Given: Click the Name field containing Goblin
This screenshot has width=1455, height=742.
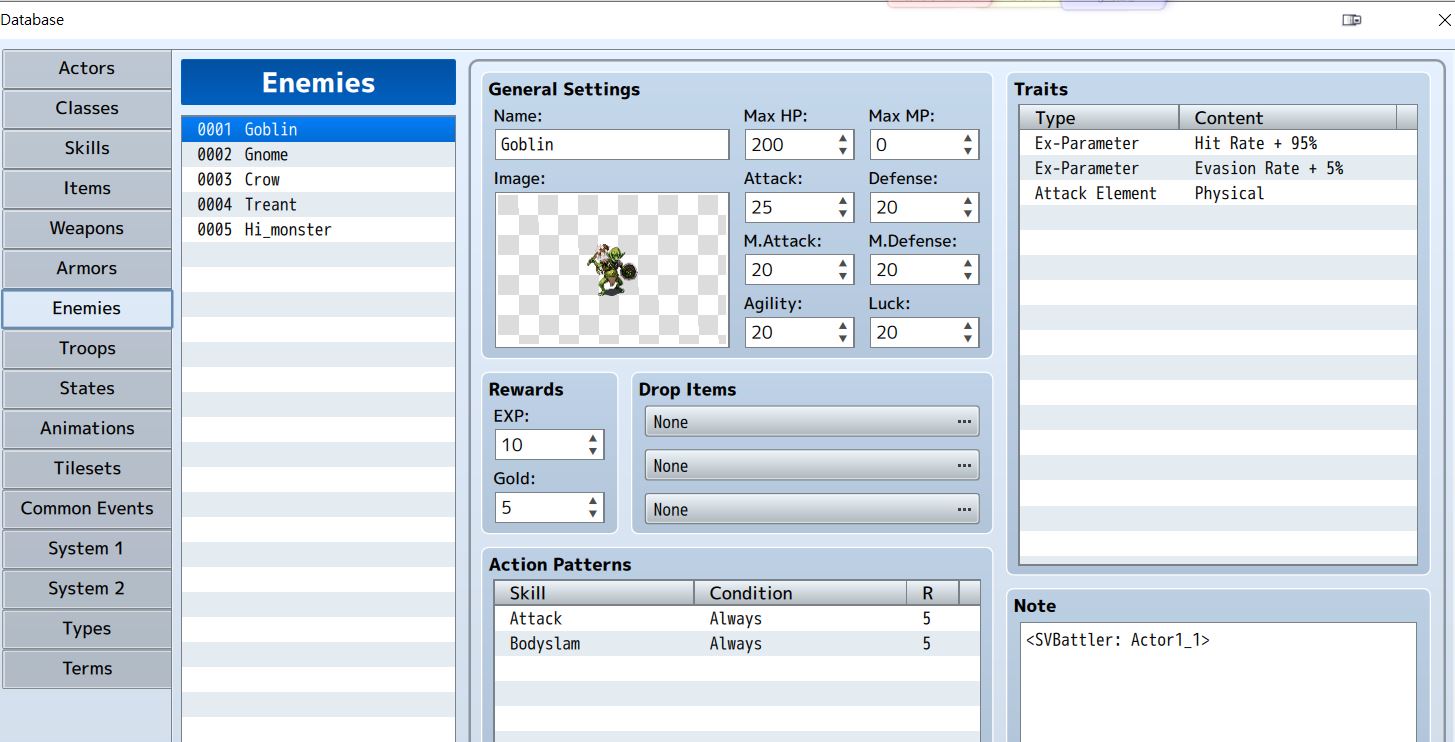Looking at the screenshot, I should [612, 144].
